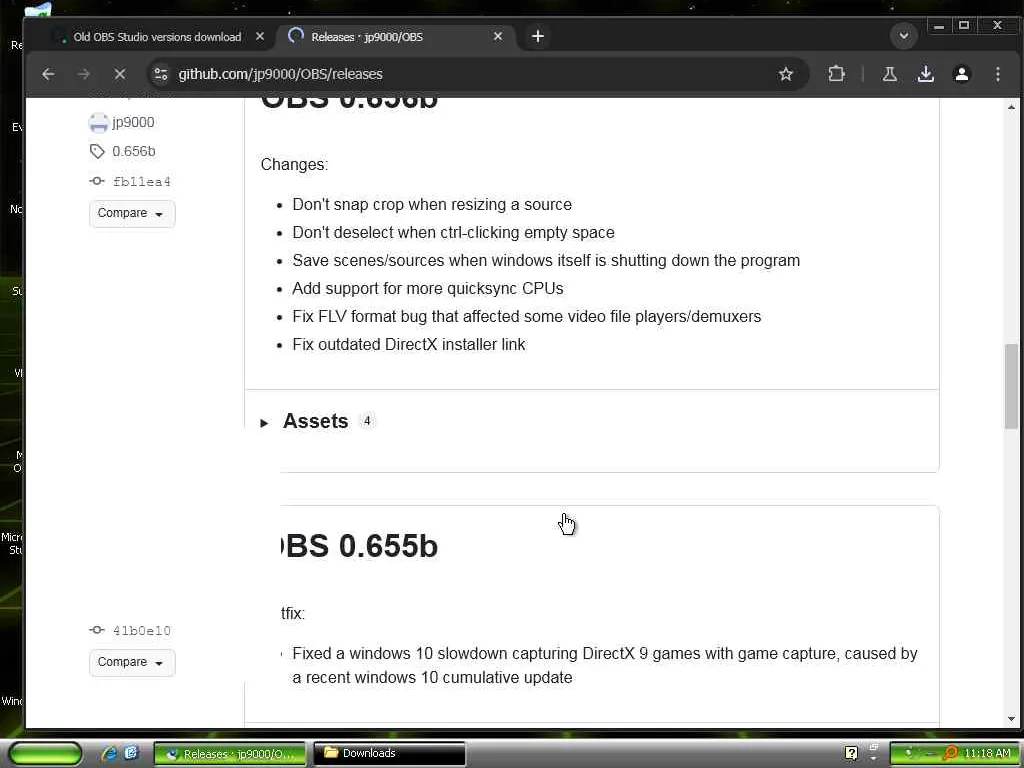Switch to Releases jp9000 taskbar button
1024x768 pixels.
pyautogui.click(x=229, y=754)
